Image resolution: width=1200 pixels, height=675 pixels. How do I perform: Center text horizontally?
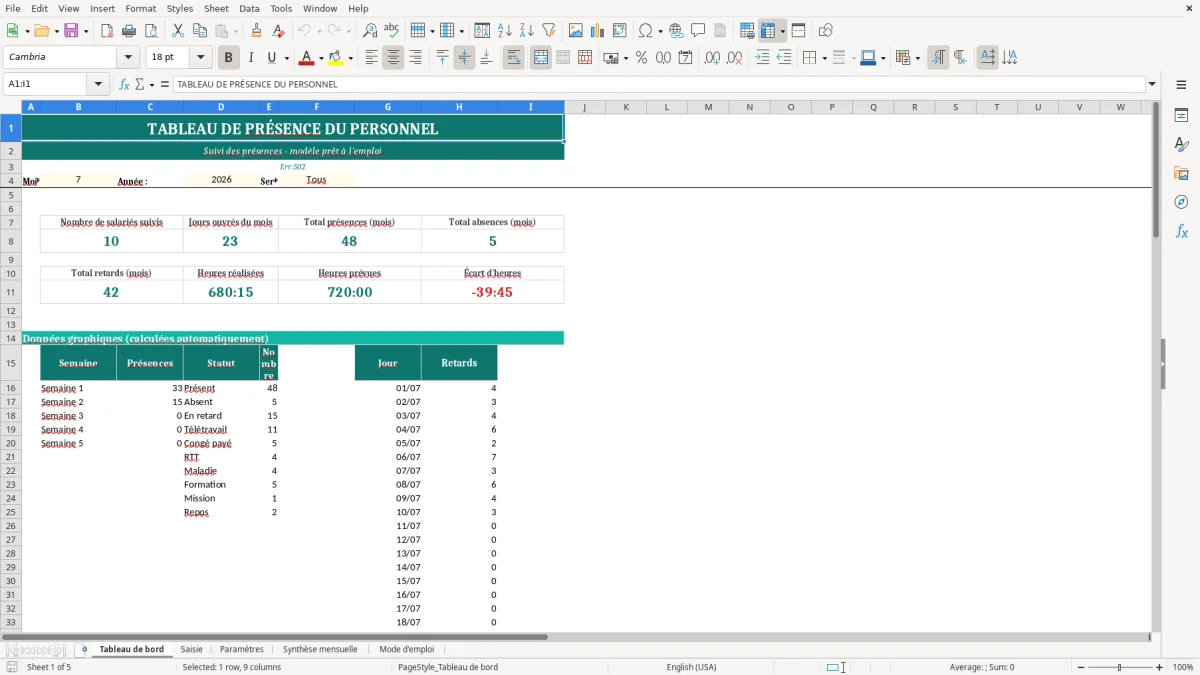[394, 58]
